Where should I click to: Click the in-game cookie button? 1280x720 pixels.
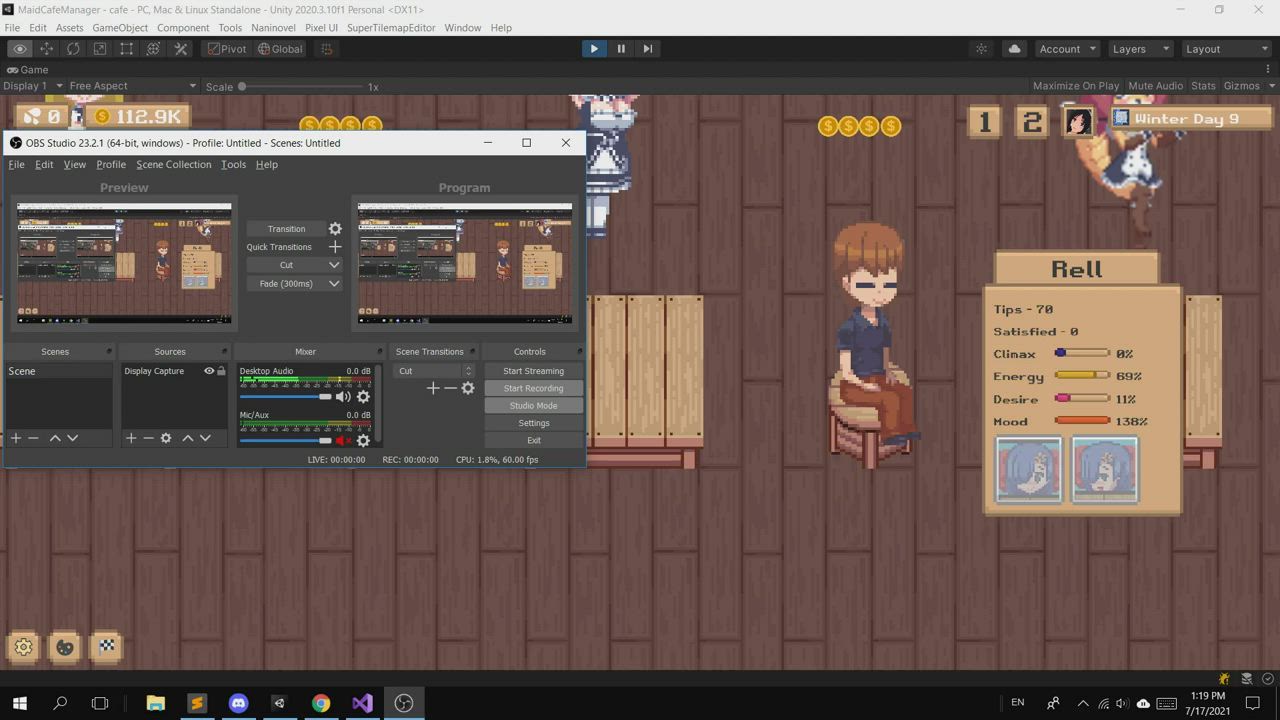tap(65, 647)
